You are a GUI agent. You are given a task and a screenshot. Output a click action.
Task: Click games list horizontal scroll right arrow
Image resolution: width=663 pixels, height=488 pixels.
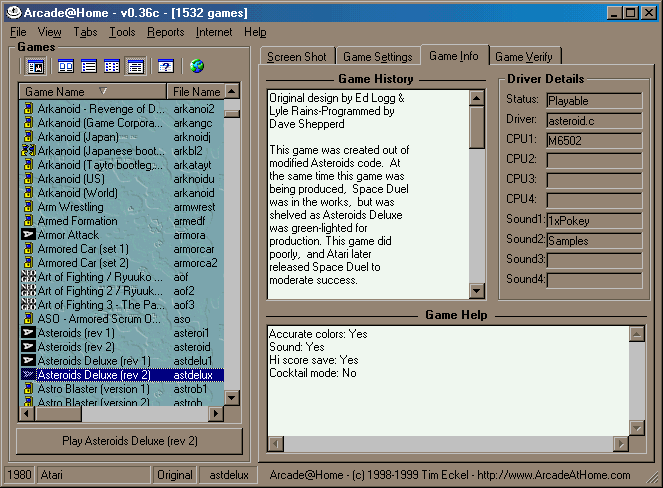(216, 413)
